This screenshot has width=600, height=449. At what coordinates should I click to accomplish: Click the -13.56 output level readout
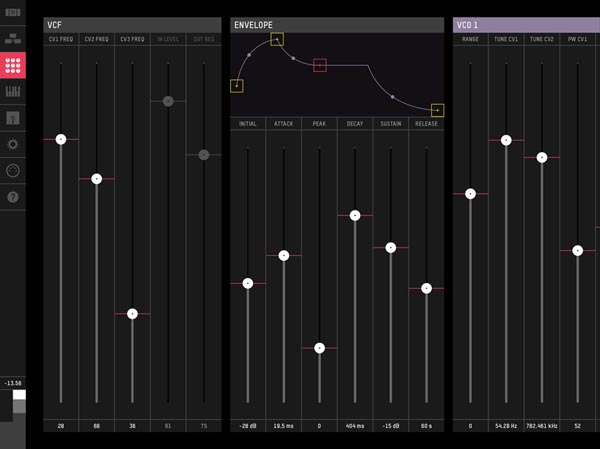(x=13, y=383)
